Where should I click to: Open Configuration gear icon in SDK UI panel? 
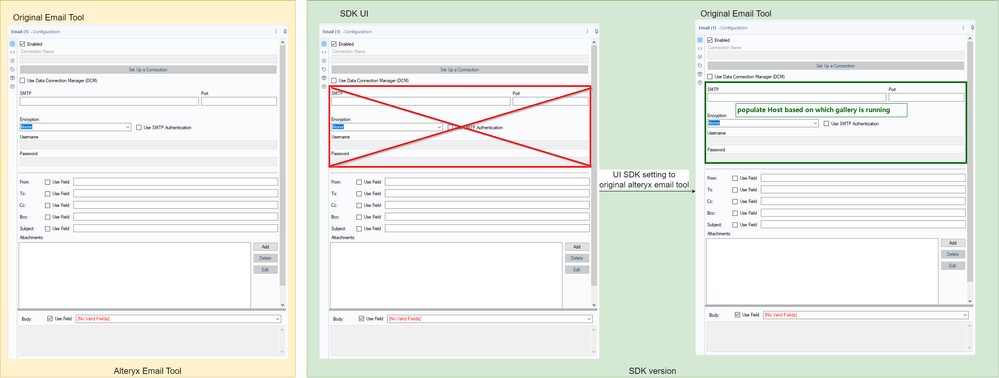tap(324, 43)
